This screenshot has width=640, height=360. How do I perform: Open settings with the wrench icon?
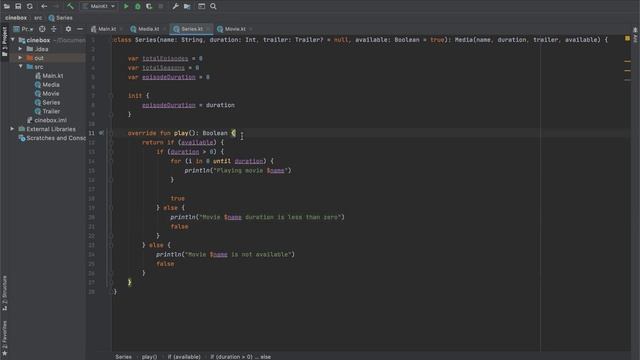(x=176, y=6)
